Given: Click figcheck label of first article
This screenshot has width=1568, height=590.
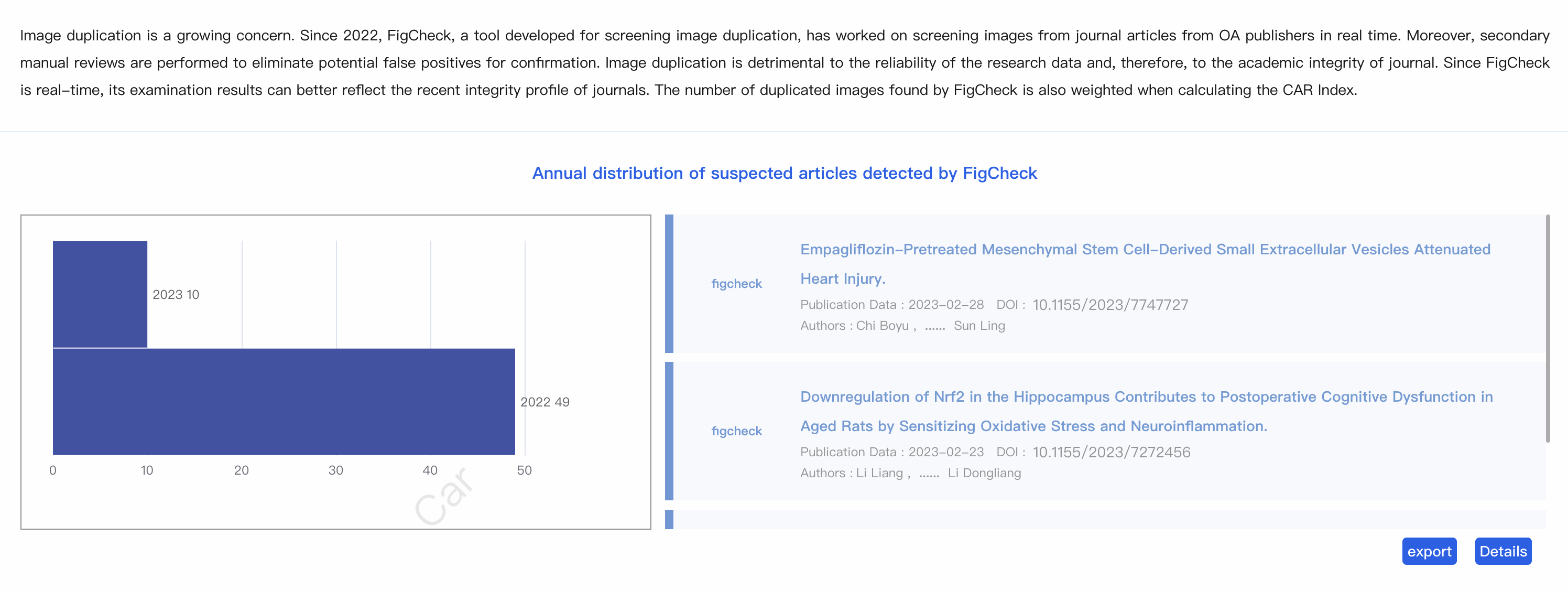Looking at the screenshot, I should 736,284.
